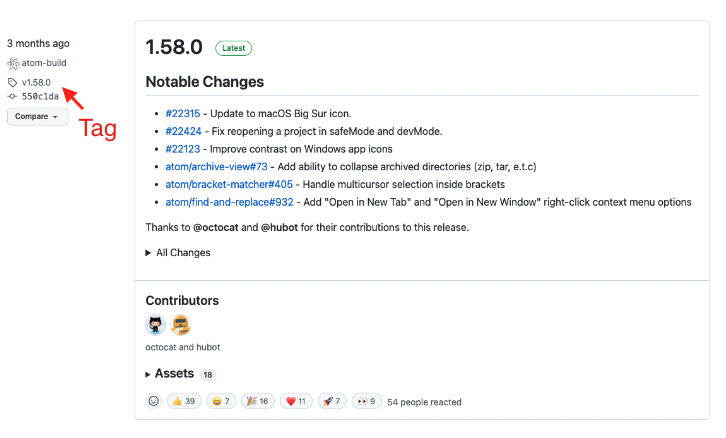This screenshot has width=726, height=438.
Task: Open pull request #22315 link
Action: 183,112
